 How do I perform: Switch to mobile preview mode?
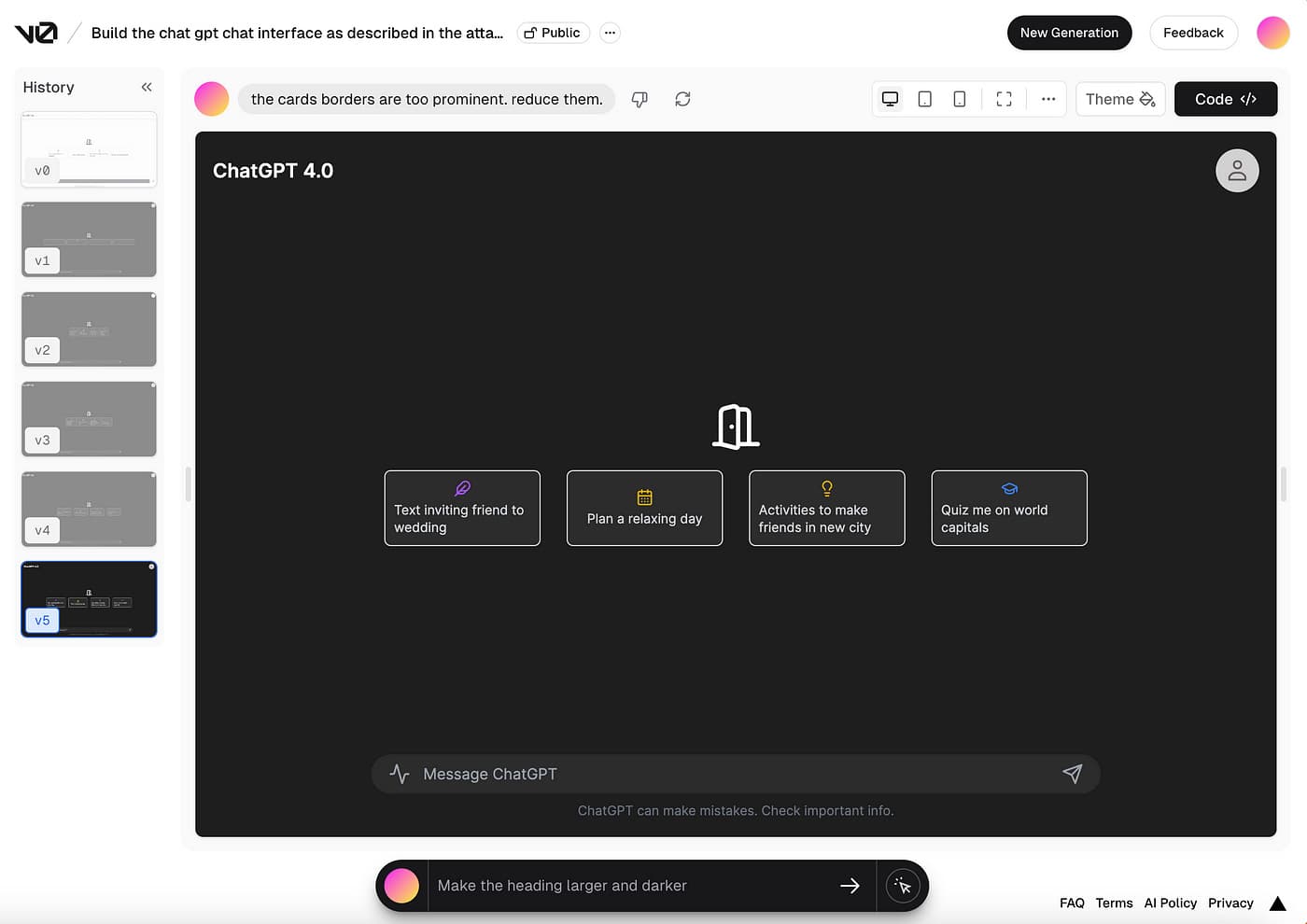[x=959, y=99]
